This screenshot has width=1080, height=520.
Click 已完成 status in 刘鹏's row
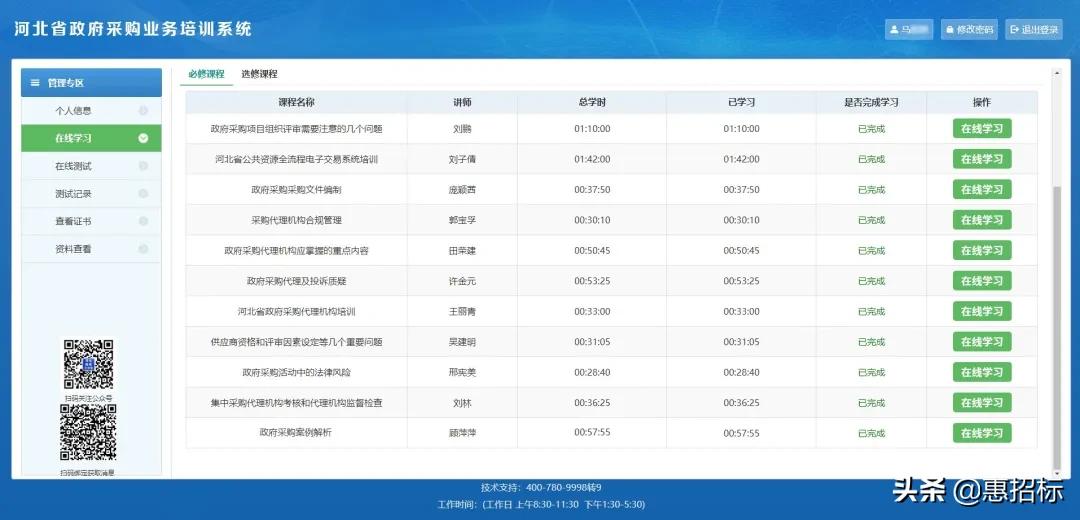point(871,129)
